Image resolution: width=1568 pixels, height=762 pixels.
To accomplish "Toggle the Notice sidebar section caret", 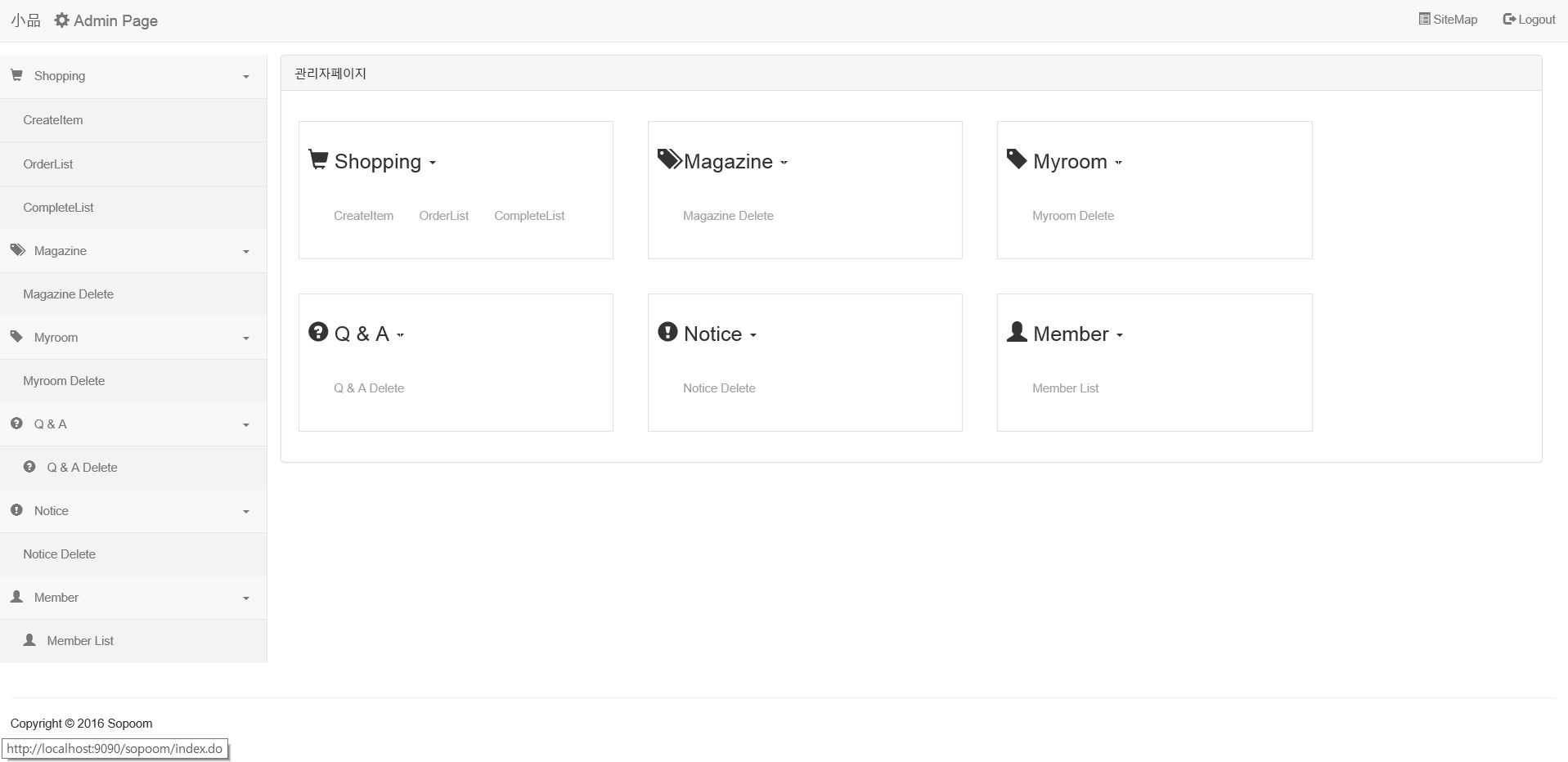I will [x=245, y=512].
